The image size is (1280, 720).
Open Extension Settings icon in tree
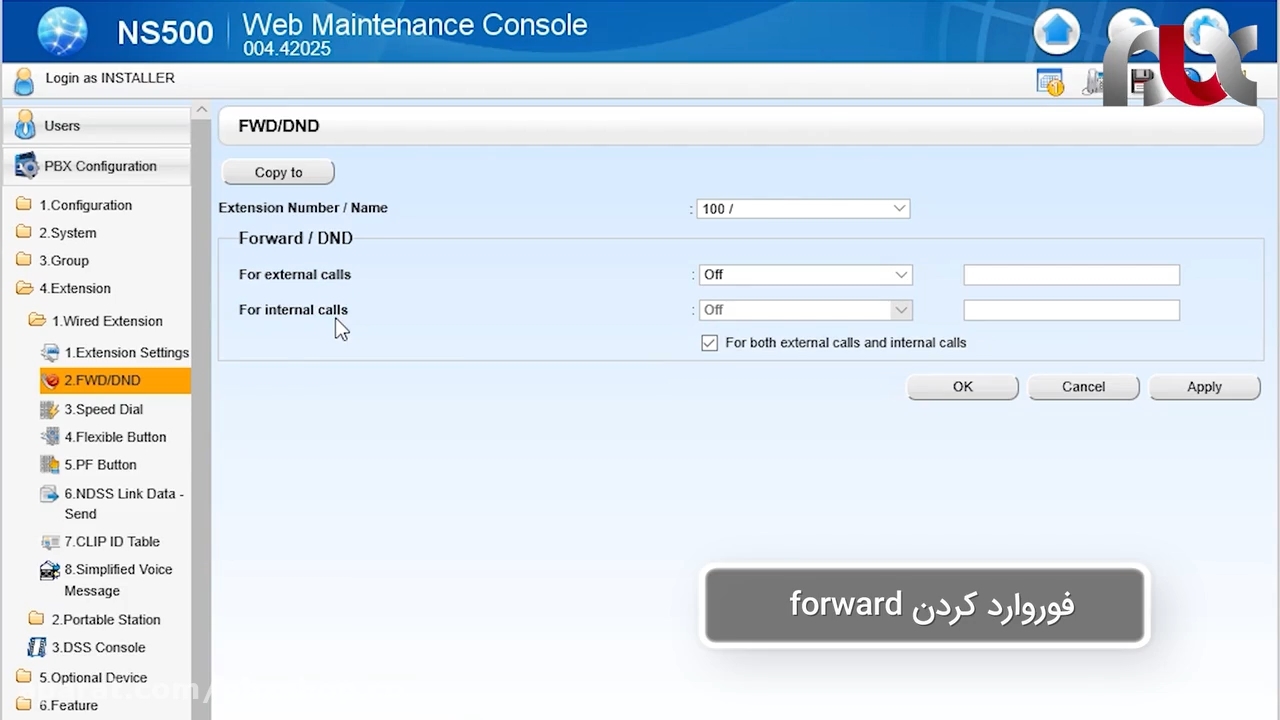[x=50, y=353]
